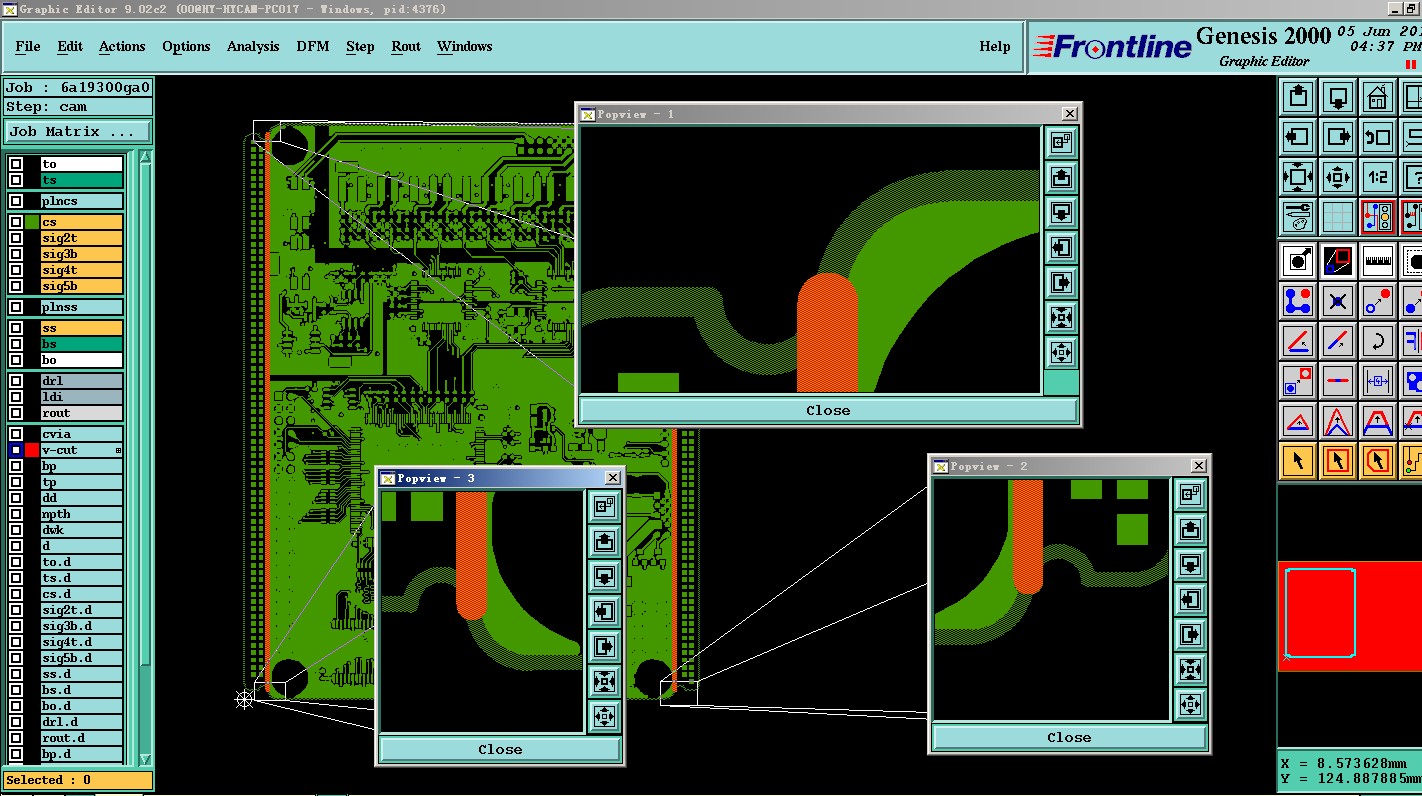Click the pan right view icon
The width and height of the screenshot is (1422, 796).
[1338, 137]
